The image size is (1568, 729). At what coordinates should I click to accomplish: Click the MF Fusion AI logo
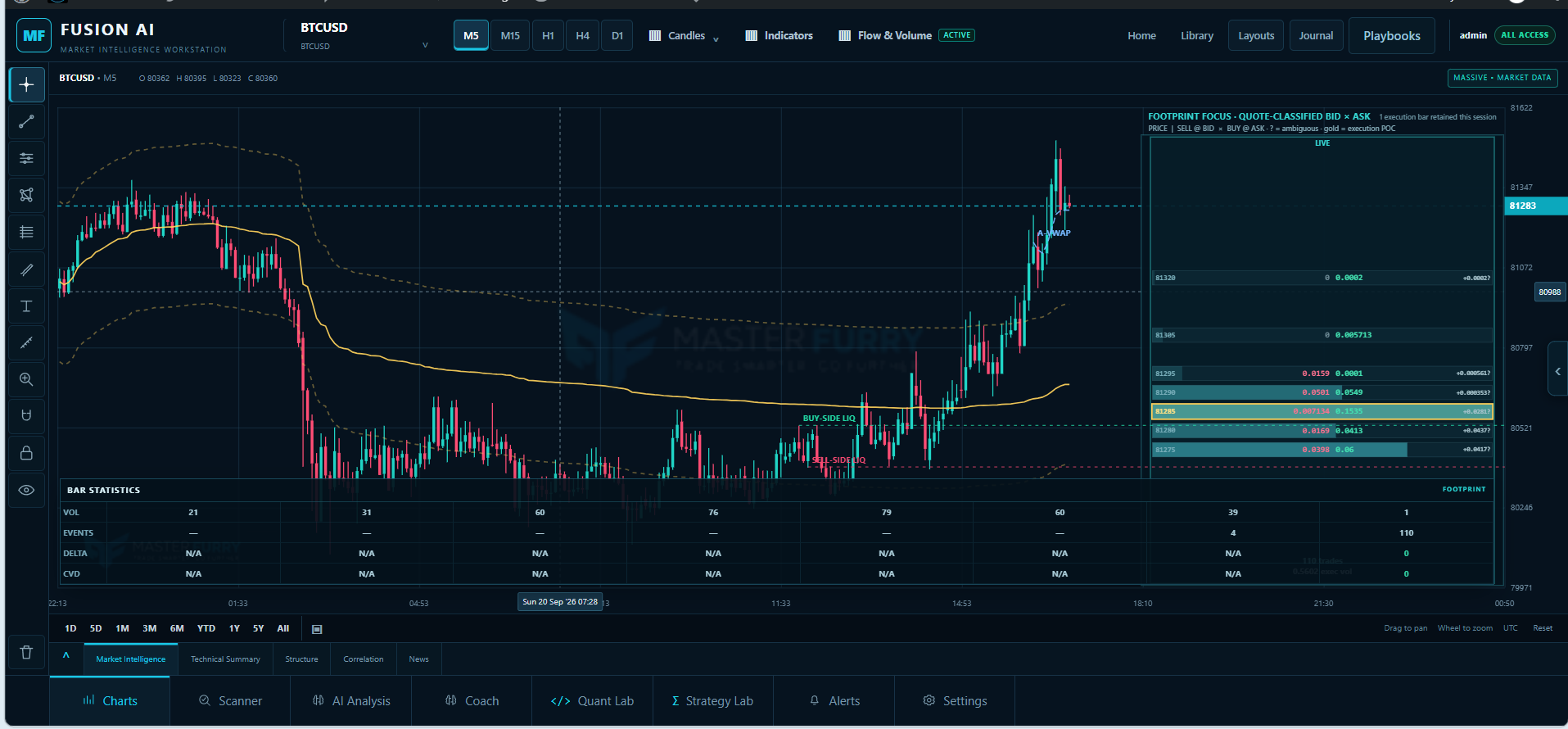34,35
